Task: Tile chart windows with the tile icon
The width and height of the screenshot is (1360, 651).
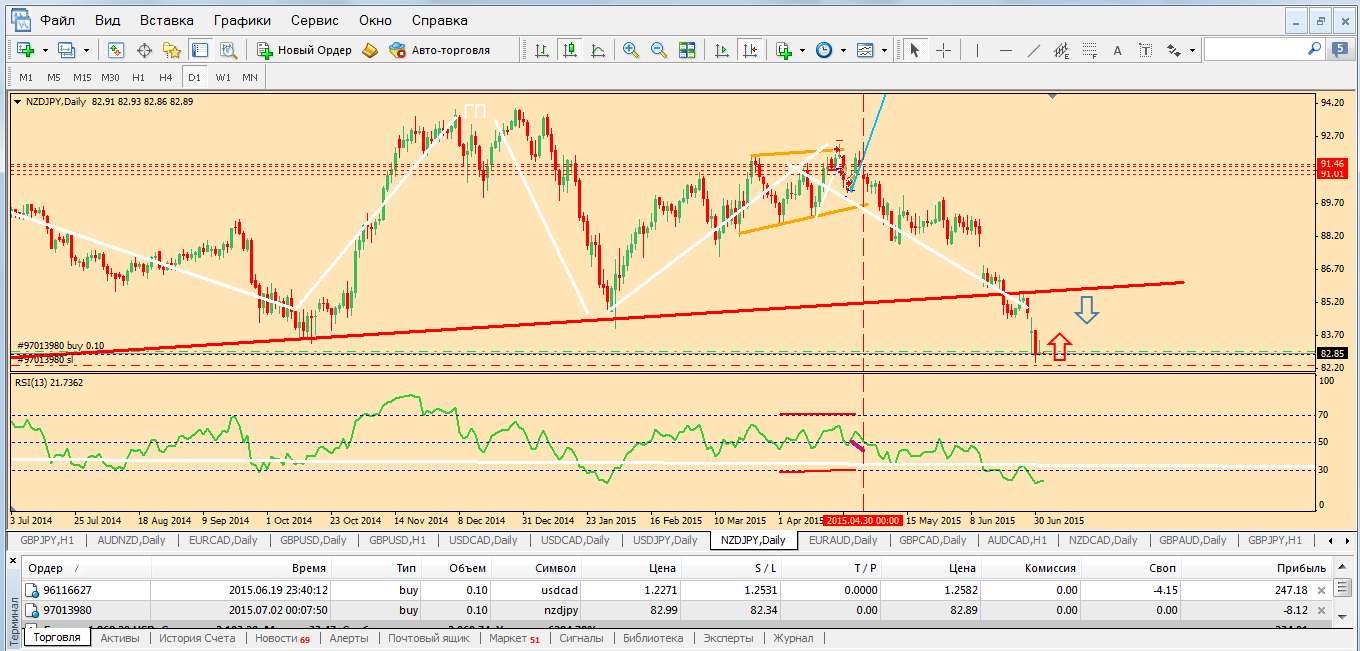Action: [687, 50]
